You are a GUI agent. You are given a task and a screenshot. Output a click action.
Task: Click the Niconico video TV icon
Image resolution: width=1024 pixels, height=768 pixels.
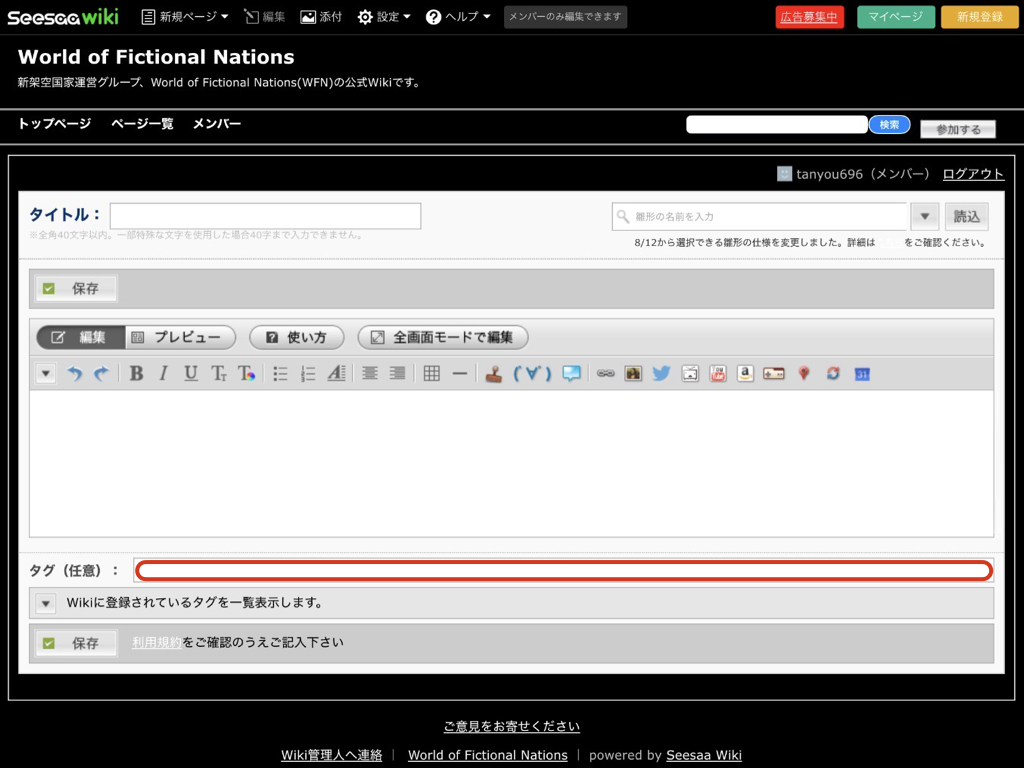(690, 374)
